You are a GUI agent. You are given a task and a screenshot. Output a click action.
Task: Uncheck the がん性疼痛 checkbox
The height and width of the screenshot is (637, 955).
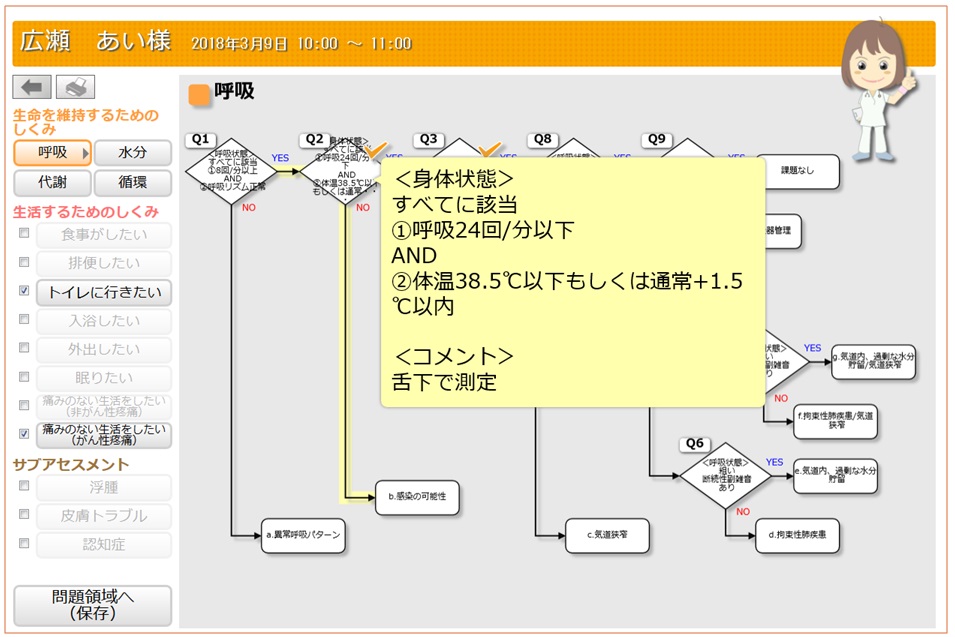point(24,434)
